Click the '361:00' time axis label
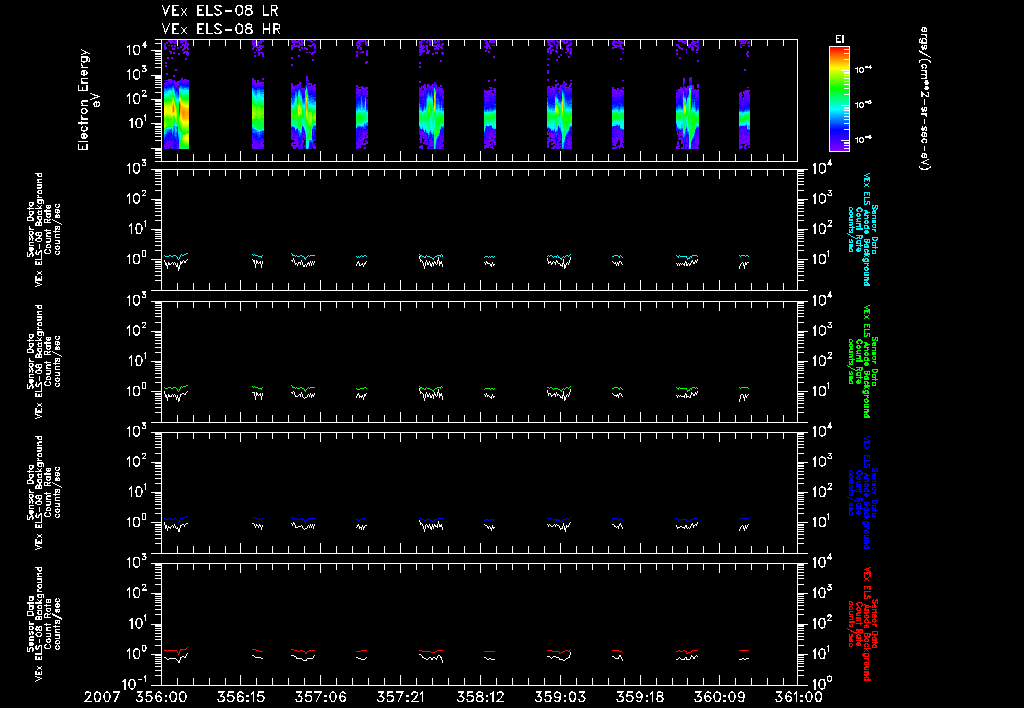1024x708 pixels. point(797,698)
